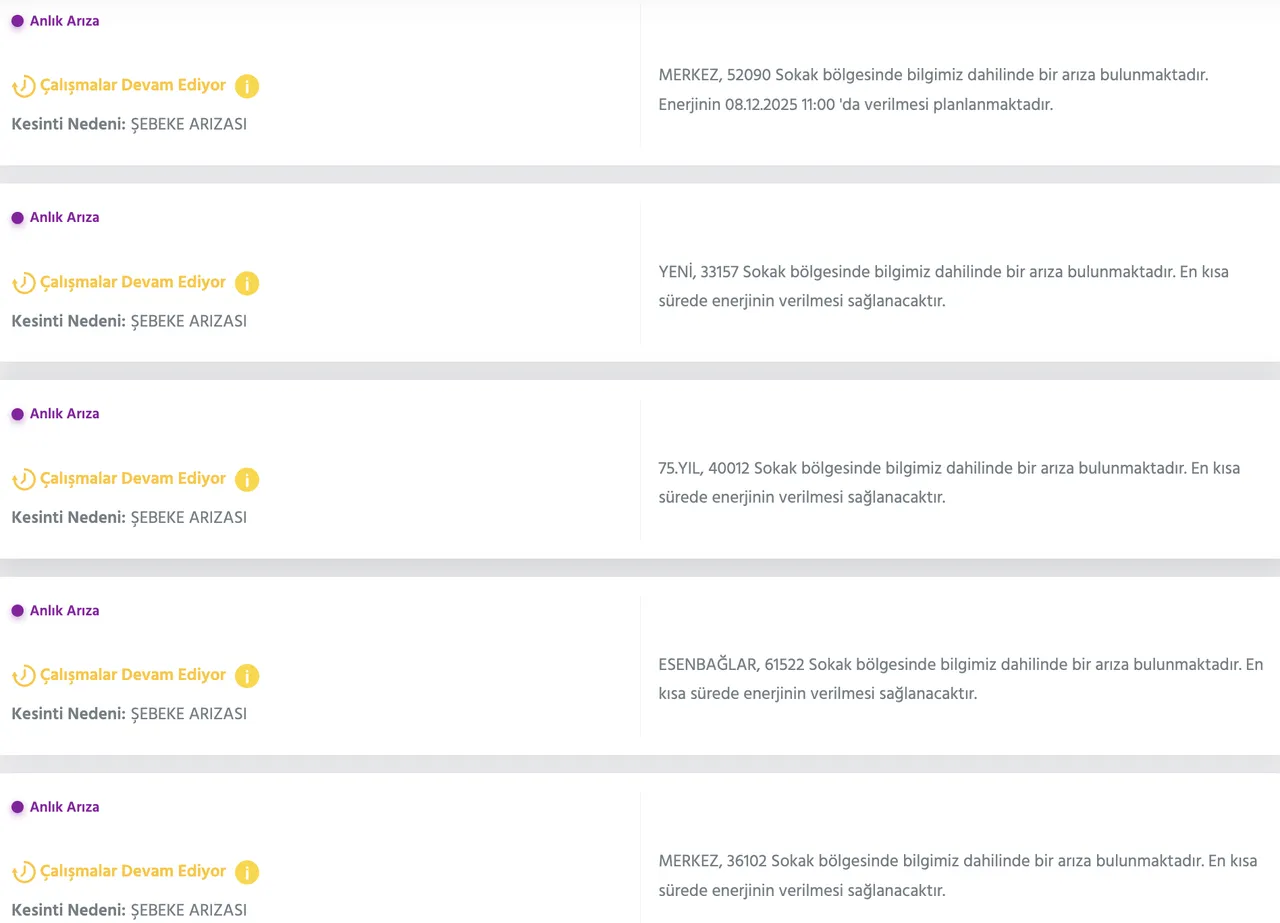This screenshot has height=923, width=1280.
Task: Click purple dot beside Anlık Arıza in MERKEZ 52090 card
Action: 17,21
